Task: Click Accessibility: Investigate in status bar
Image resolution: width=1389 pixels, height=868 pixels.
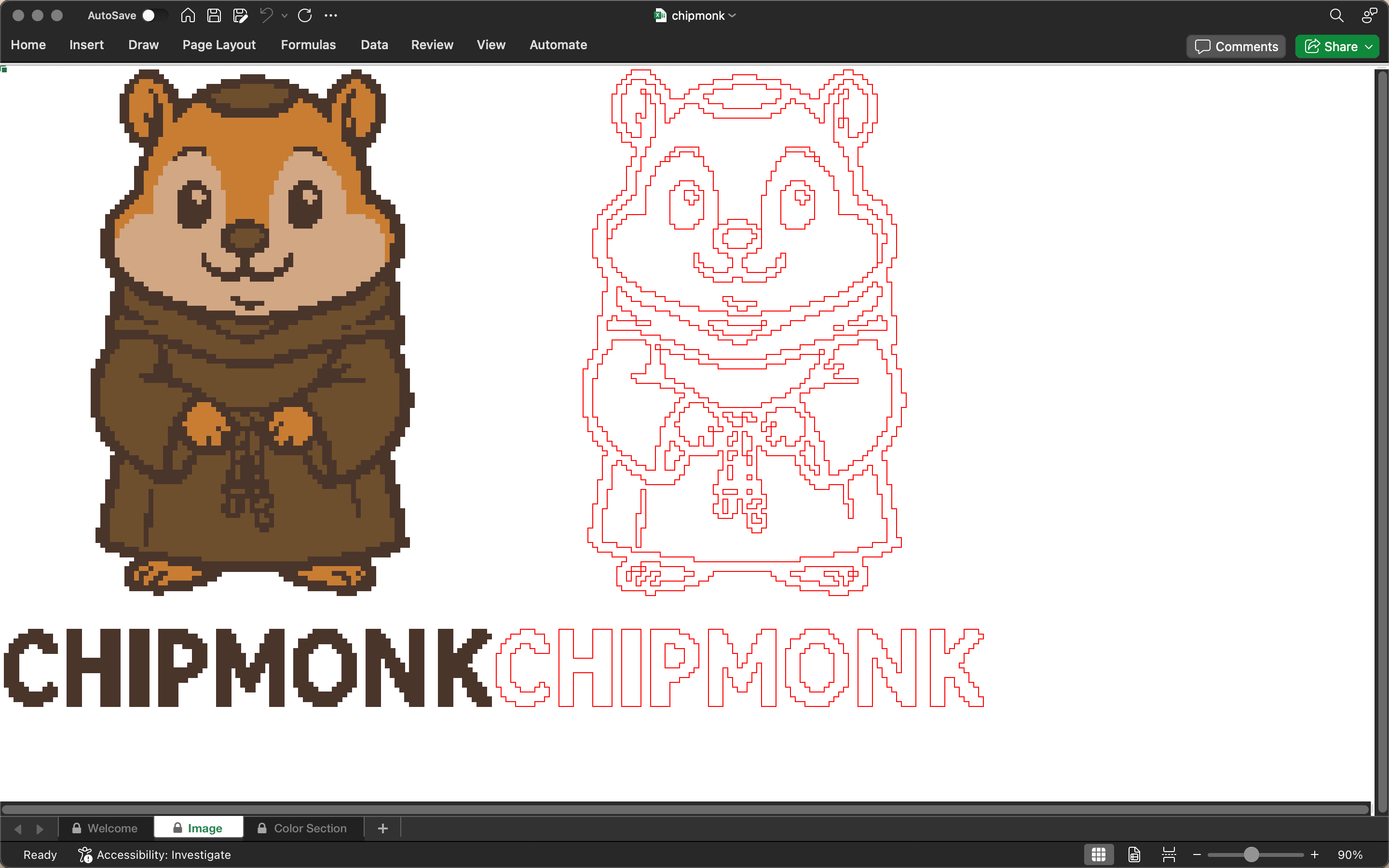Action: point(154,855)
